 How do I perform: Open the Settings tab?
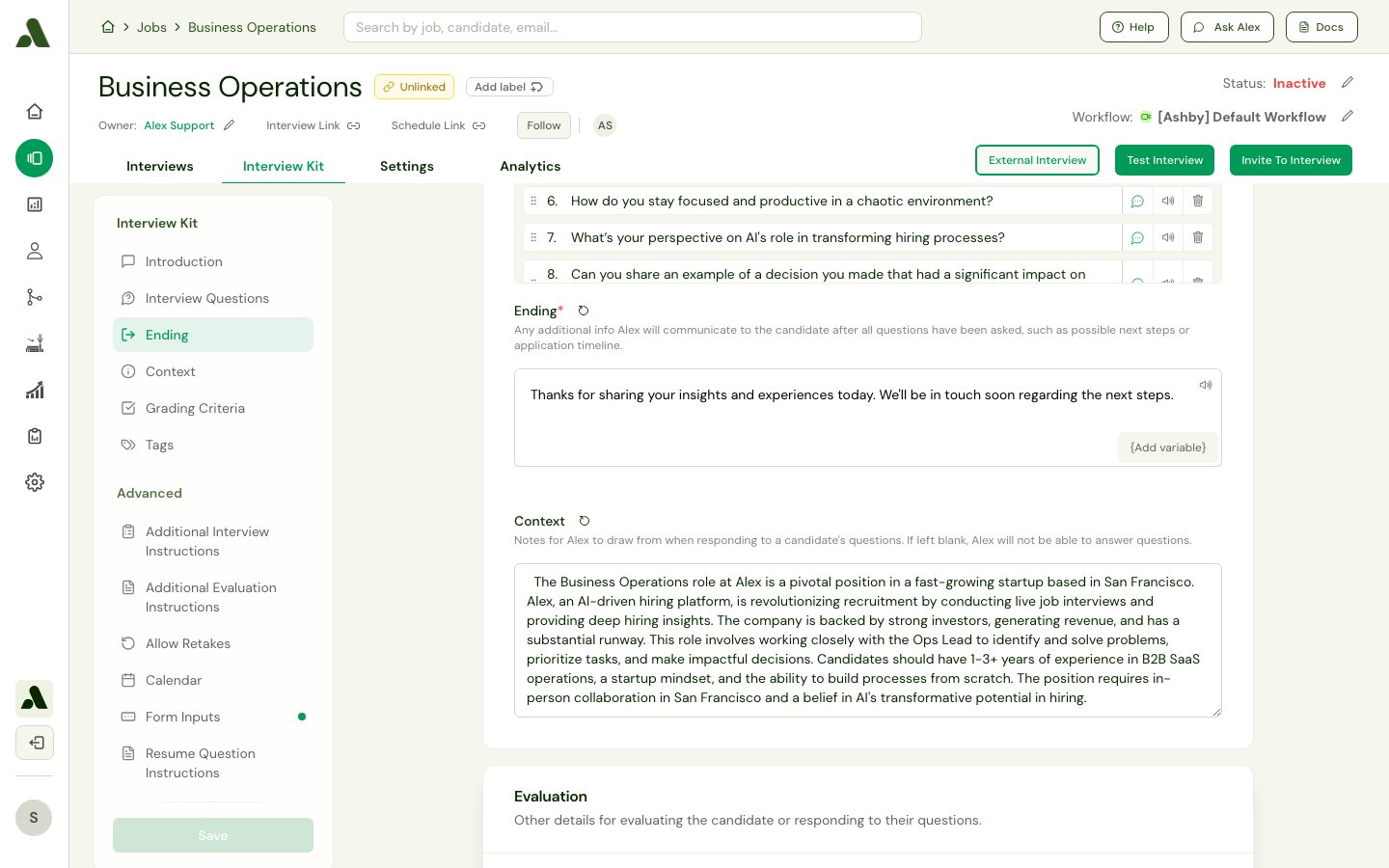(x=407, y=166)
